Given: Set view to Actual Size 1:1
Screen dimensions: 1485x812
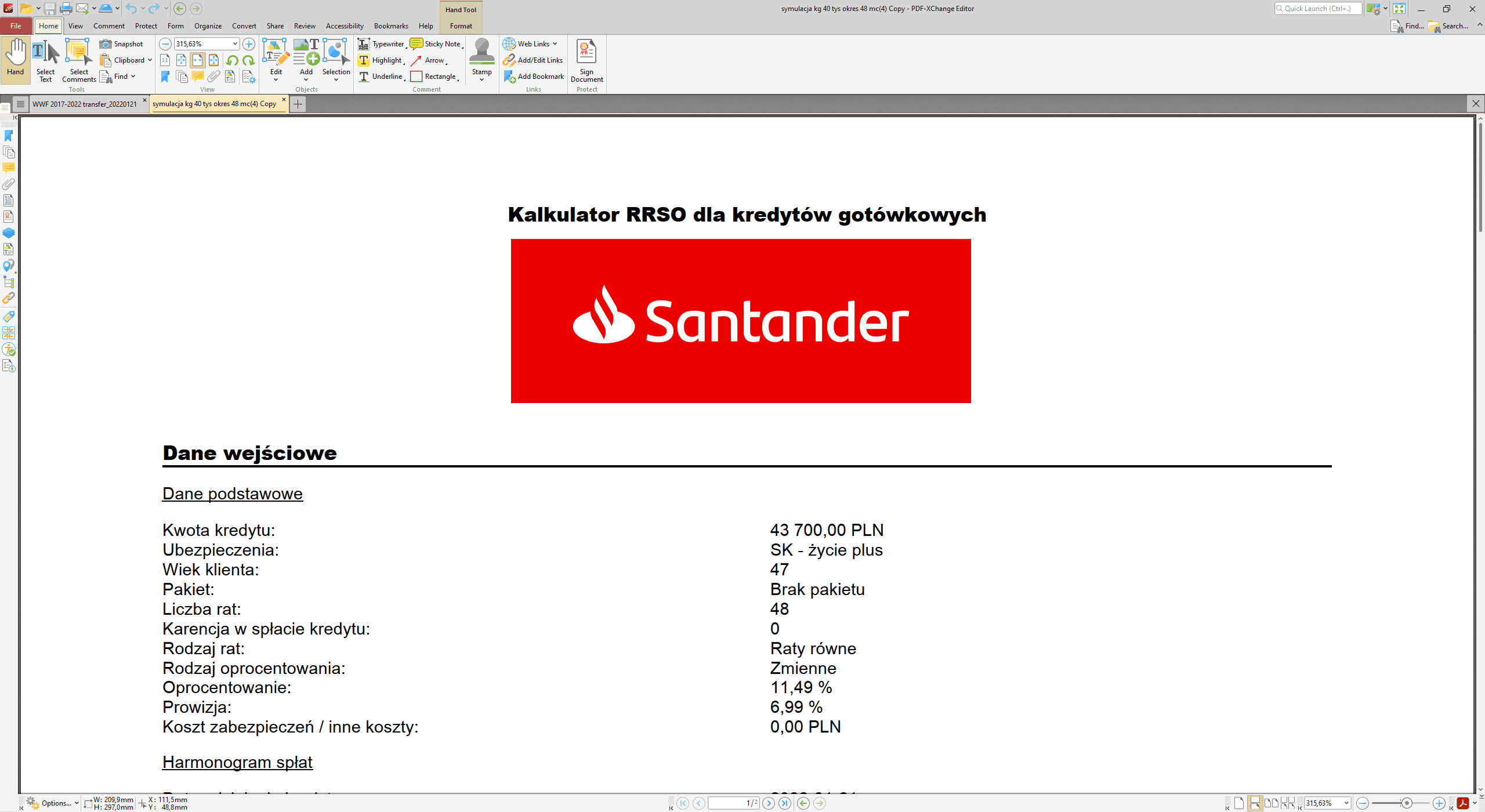Looking at the screenshot, I should click(165, 60).
